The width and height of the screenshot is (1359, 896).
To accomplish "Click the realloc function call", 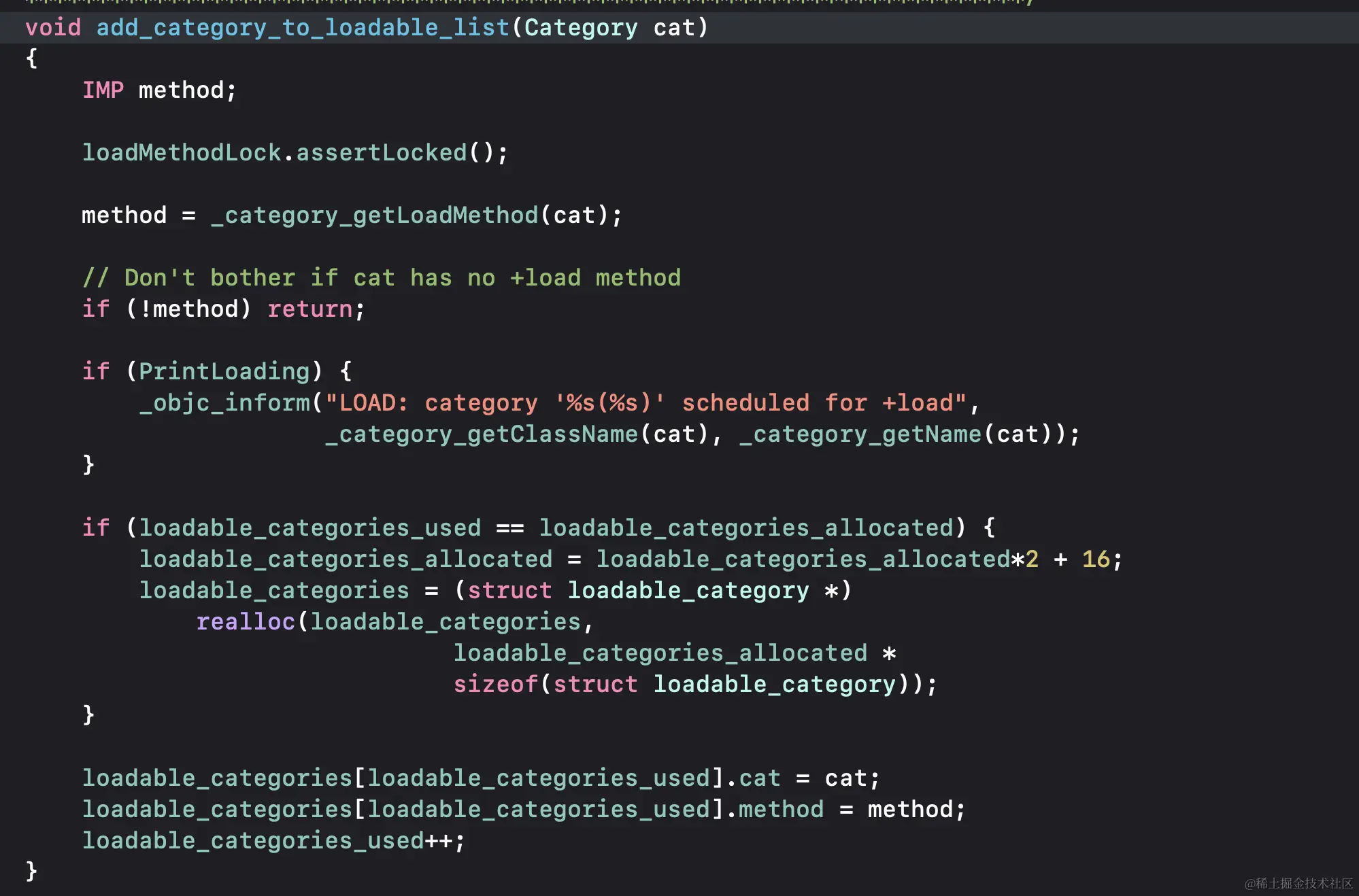I will pyautogui.click(x=245, y=622).
